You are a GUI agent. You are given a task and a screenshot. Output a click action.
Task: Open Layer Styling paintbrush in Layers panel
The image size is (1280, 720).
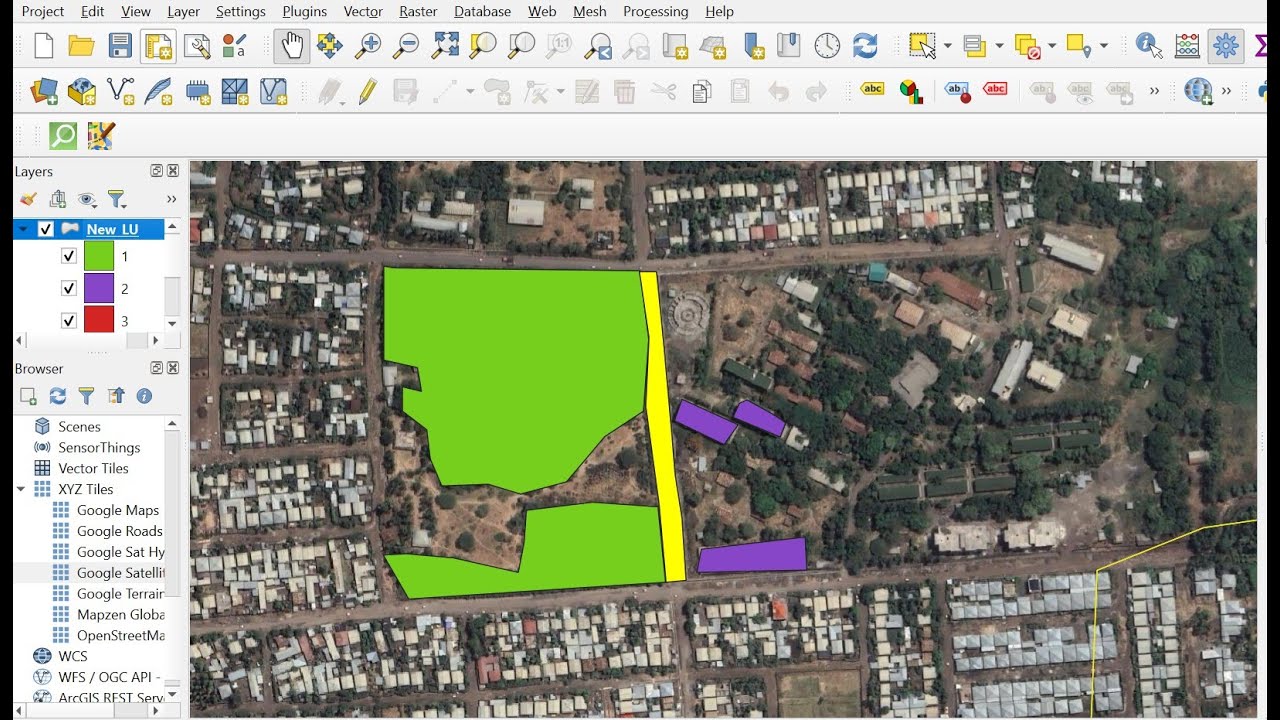point(28,199)
